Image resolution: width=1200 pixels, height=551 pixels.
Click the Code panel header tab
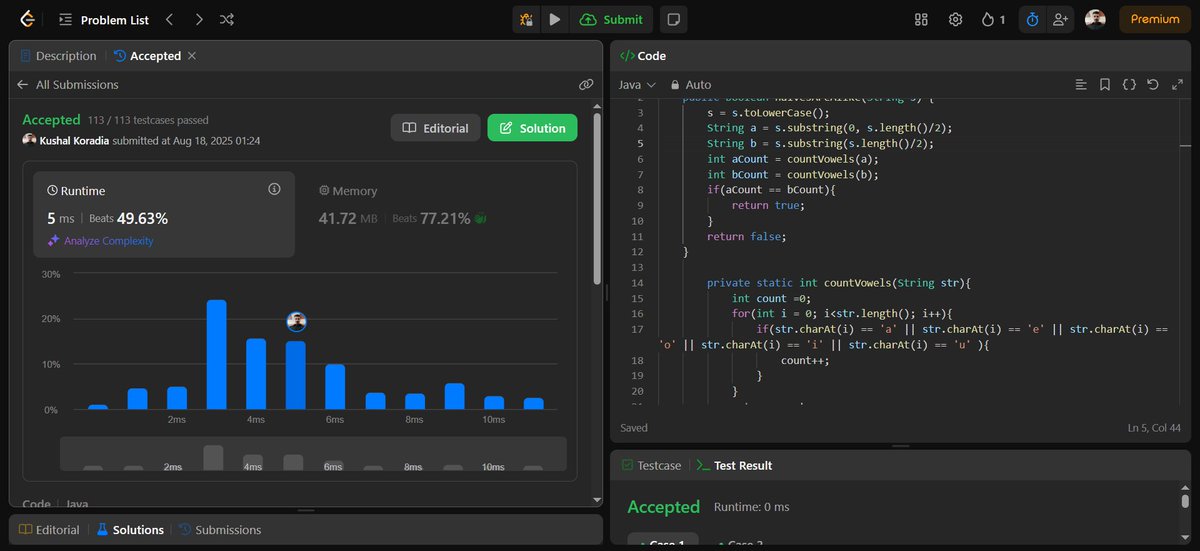pyautogui.click(x=643, y=56)
